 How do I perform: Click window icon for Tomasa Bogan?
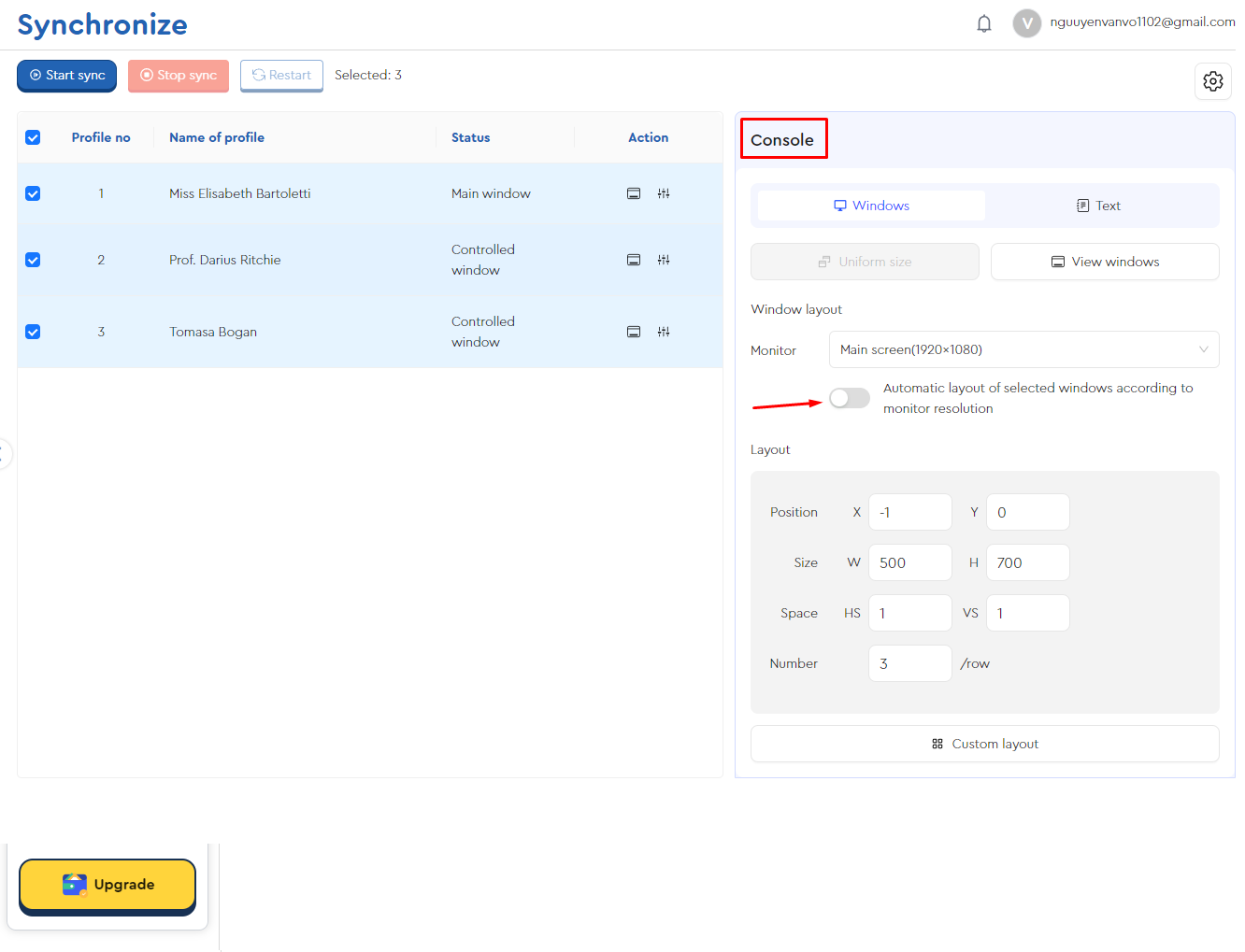pyautogui.click(x=634, y=332)
